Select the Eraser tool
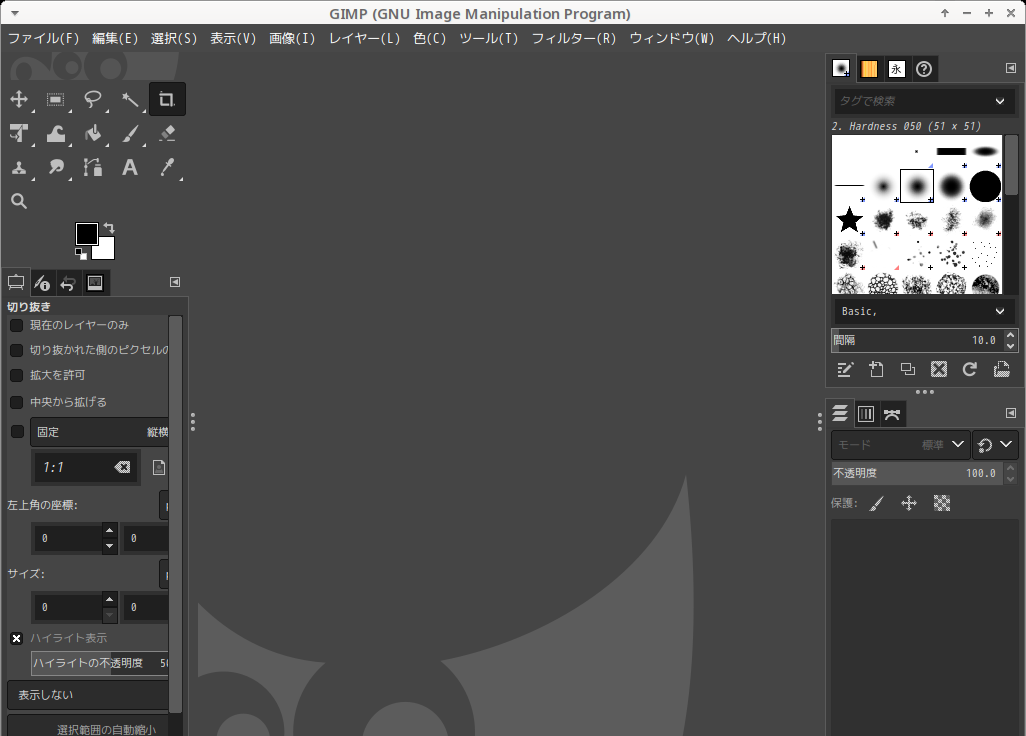This screenshot has width=1026, height=736. pyautogui.click(x=167, y=133)
